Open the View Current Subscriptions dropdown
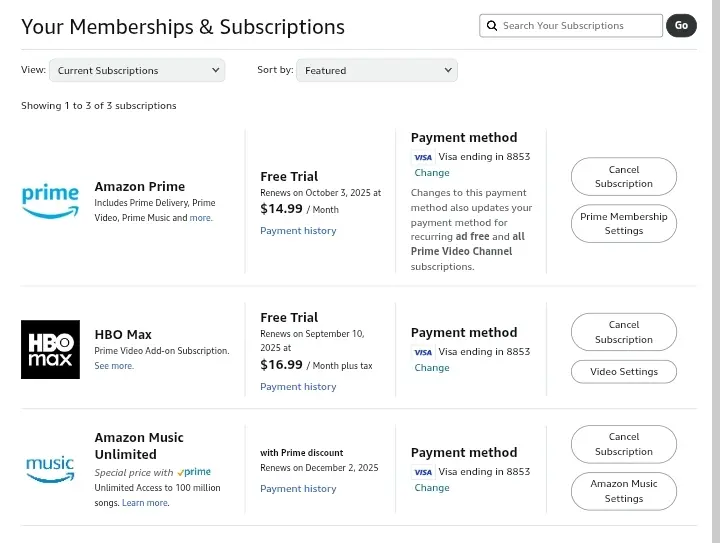 coord(137,70)
